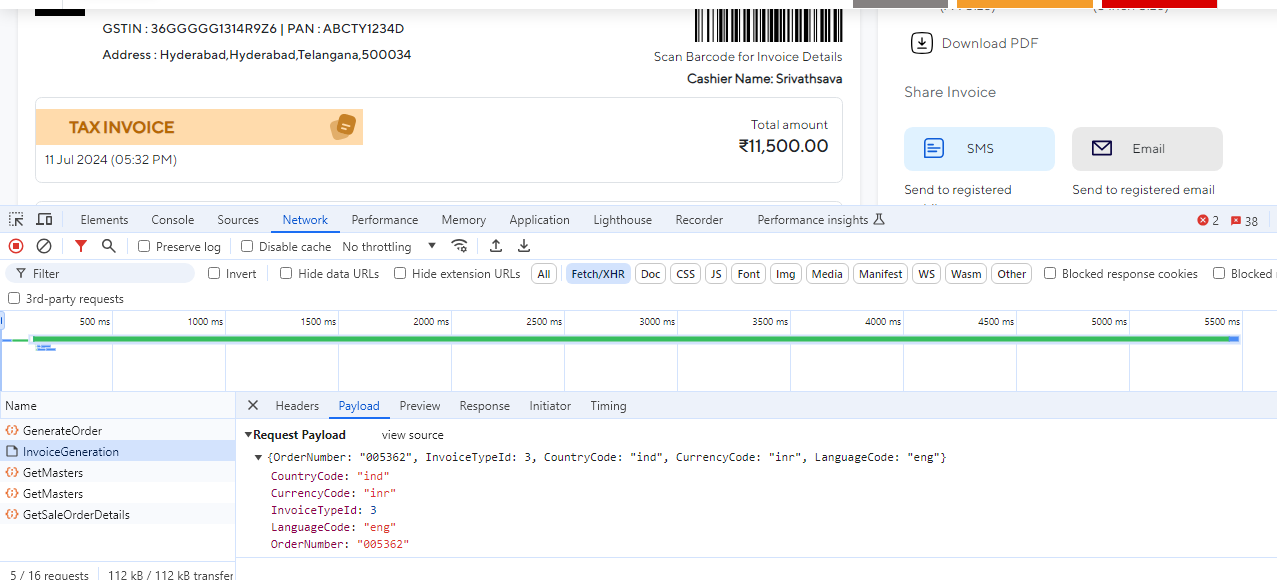Click the red filter funnel icon

point(81,246)
